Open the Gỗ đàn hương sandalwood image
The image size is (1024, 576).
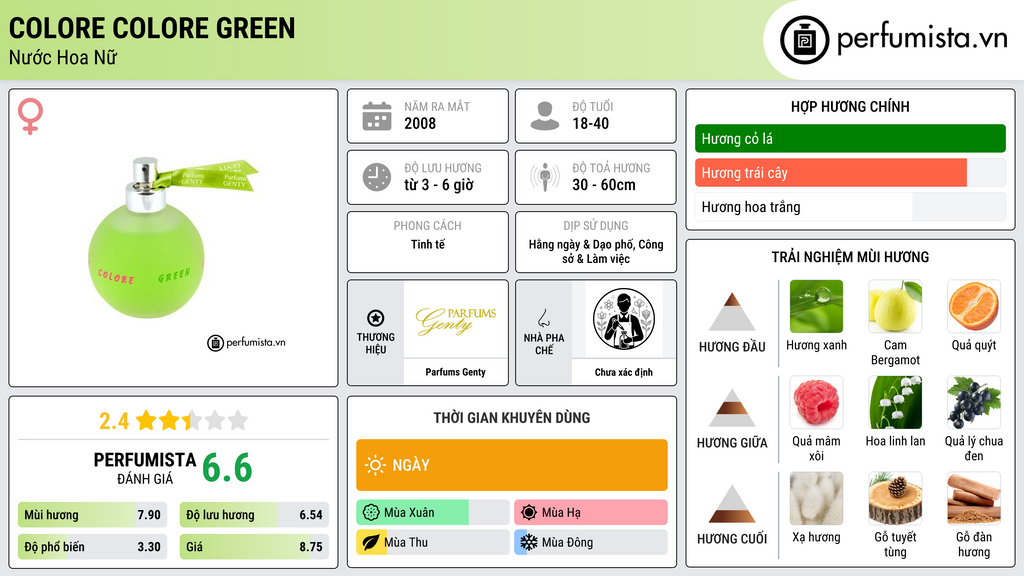974,498
